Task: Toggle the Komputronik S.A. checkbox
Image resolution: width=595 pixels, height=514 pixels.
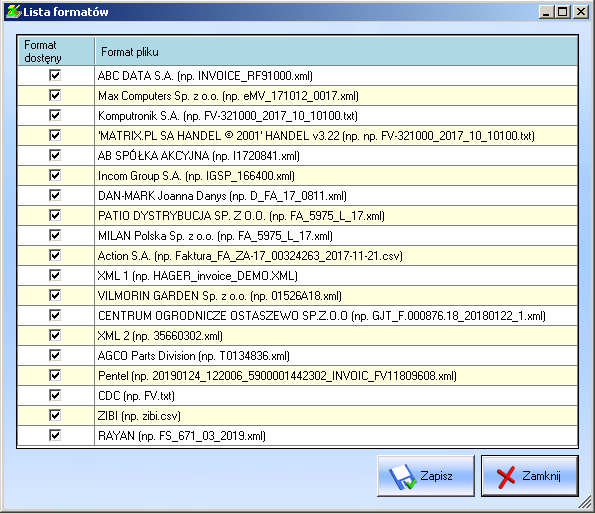Action: [55, 115]
